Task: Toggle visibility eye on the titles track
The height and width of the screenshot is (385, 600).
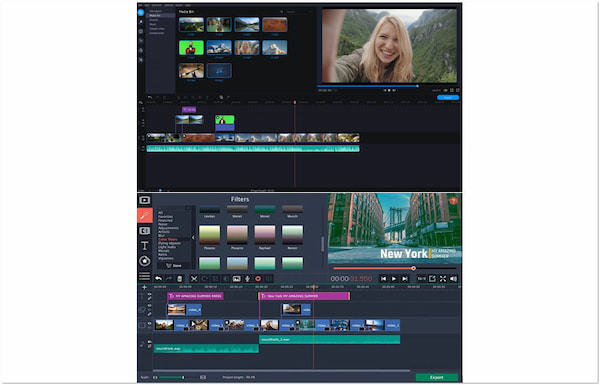Action: (x=150, y=294)
